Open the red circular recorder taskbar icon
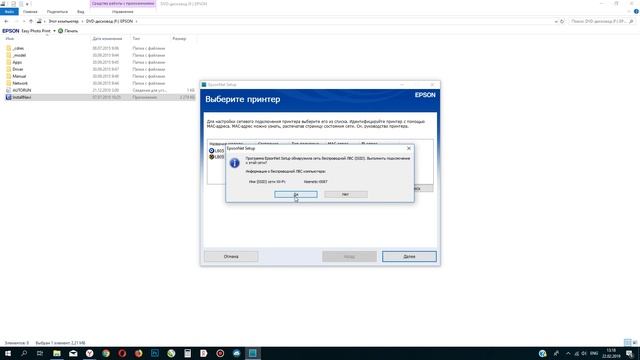This screenshot has width=640, height=360. 220,353
